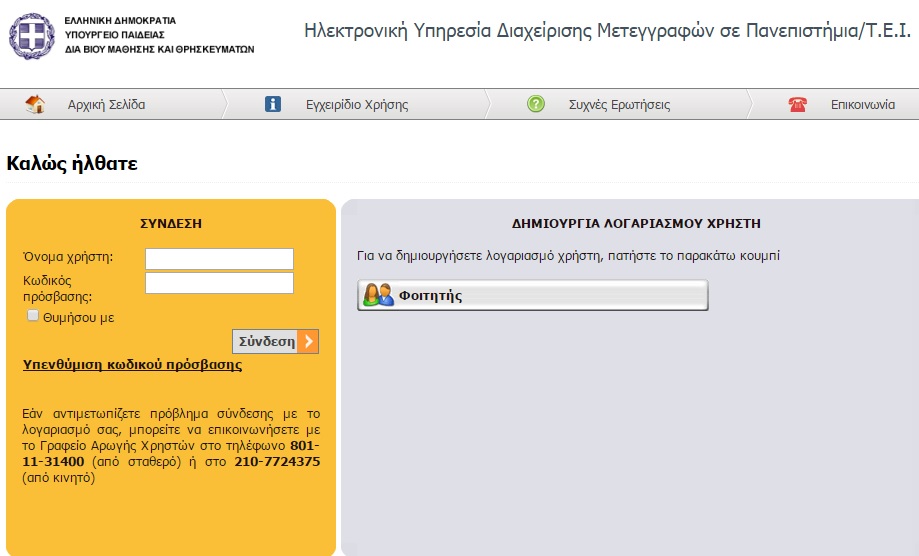Click the Greek national emblem logo
This screenshot has height=556, width=919.
pos(33,35)
